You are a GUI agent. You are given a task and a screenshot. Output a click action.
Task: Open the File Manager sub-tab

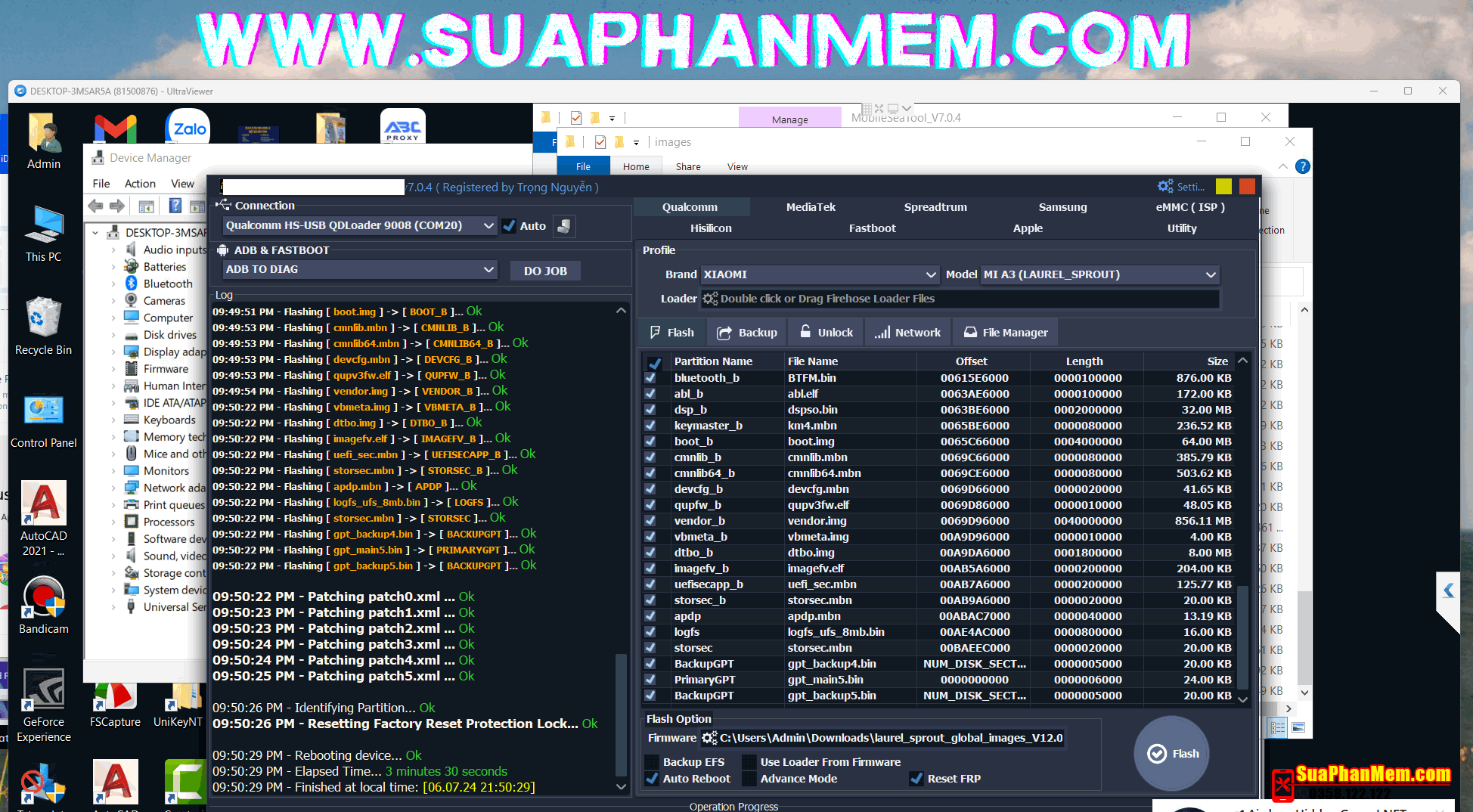click(1005, 333)
